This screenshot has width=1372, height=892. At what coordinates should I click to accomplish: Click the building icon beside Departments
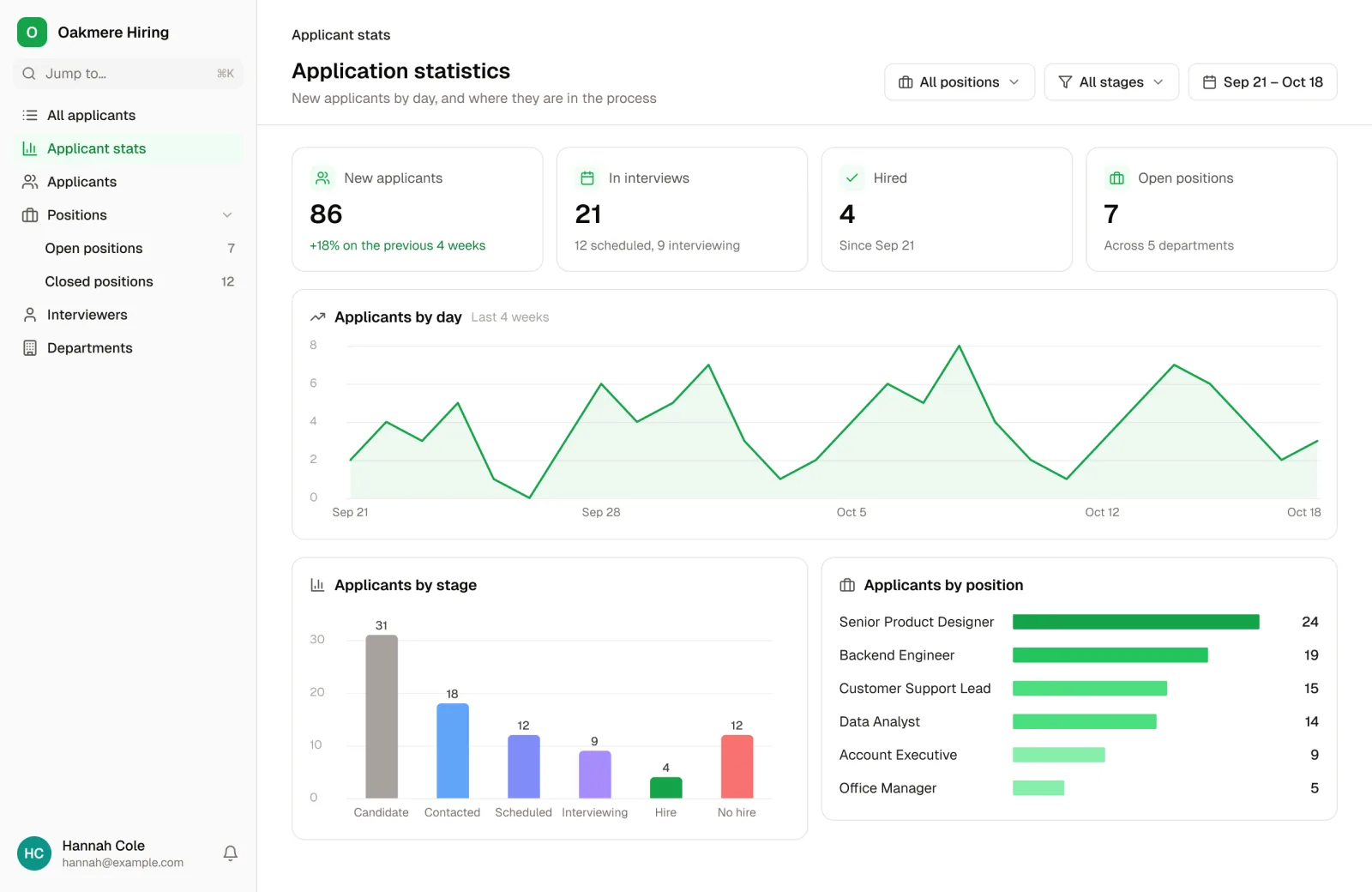coord(30,348)
